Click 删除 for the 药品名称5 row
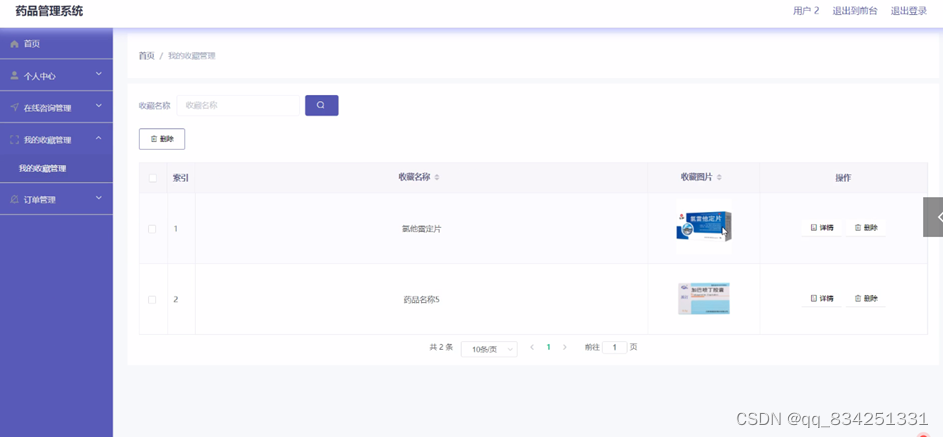The height and width of the screenshot is (437, 943). pos(865,299)
